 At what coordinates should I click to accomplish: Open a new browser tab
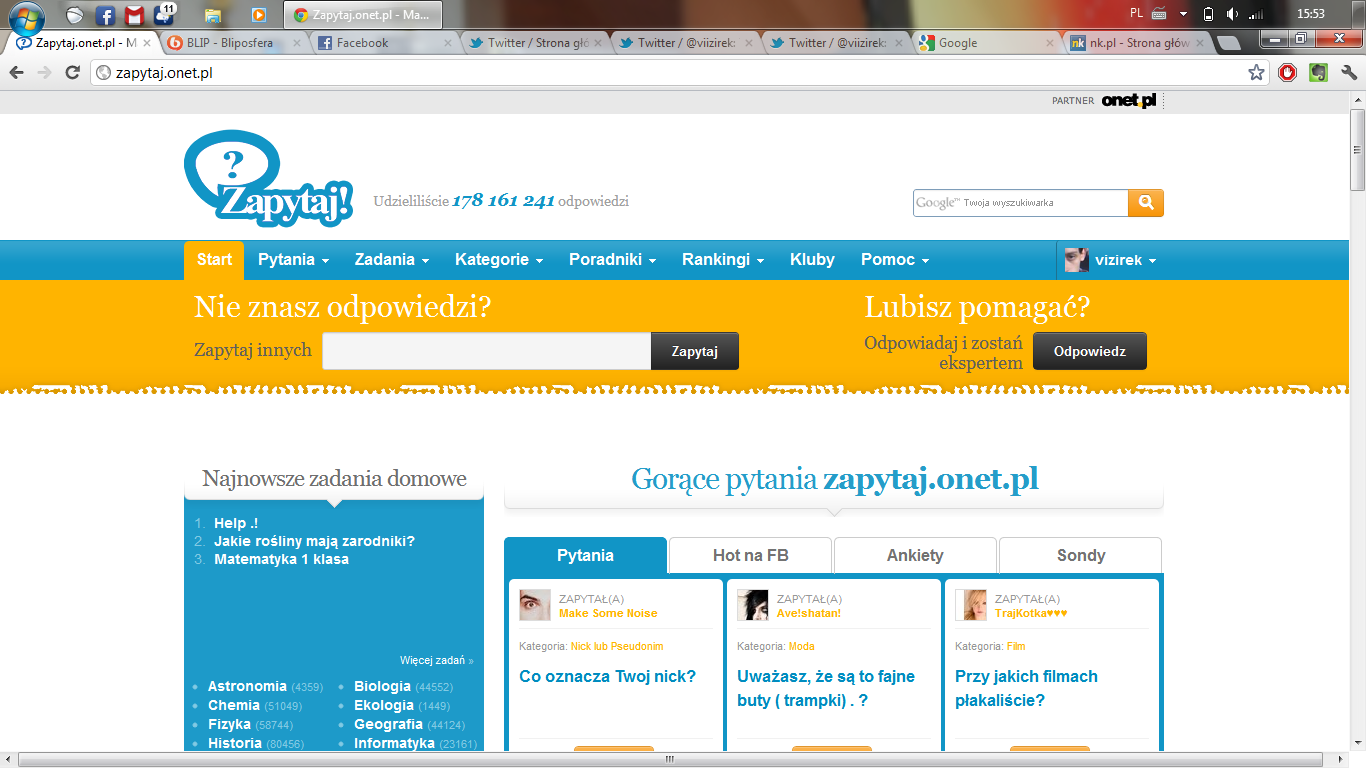click(1229, 43)
